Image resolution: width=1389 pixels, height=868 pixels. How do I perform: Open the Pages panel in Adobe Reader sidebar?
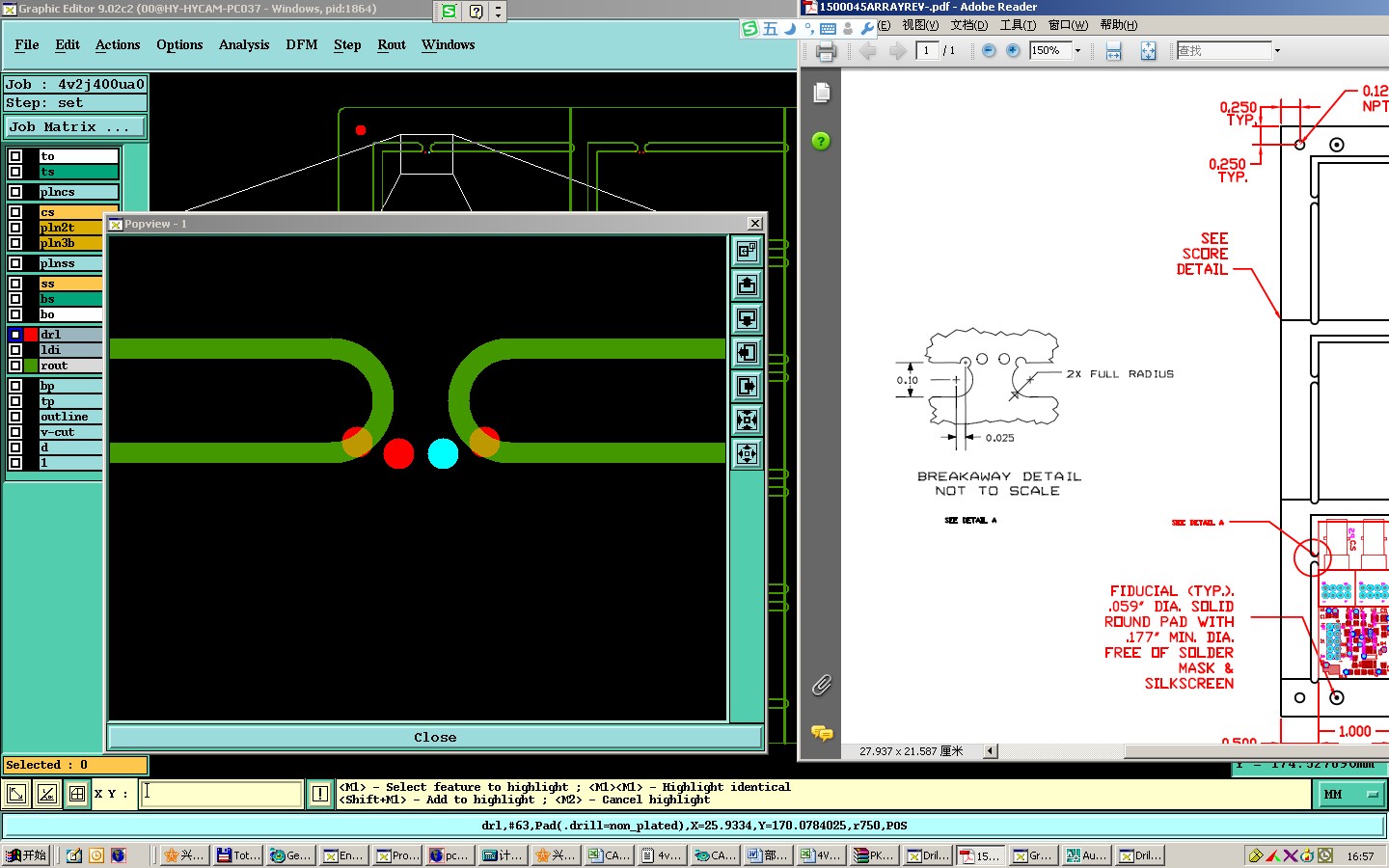[822, 93]
